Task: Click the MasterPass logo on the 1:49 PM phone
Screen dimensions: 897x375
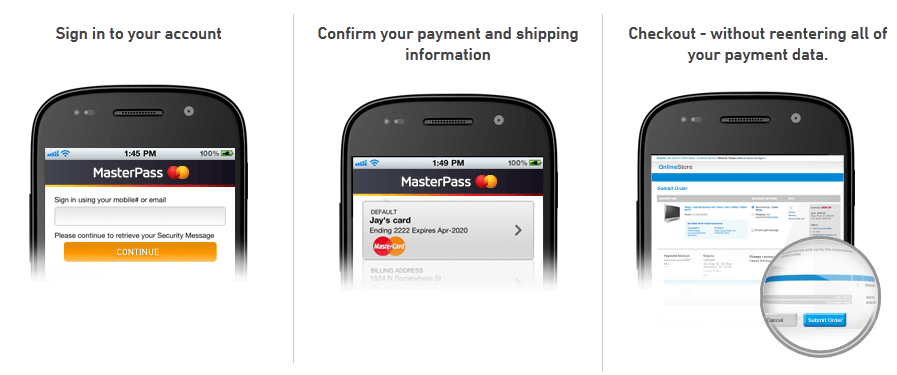Action: (448, 182)
